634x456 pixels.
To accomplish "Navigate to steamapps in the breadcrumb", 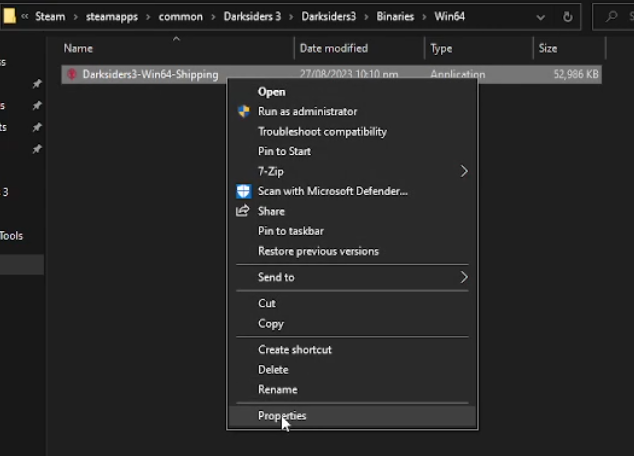I will tap(112, 17).
